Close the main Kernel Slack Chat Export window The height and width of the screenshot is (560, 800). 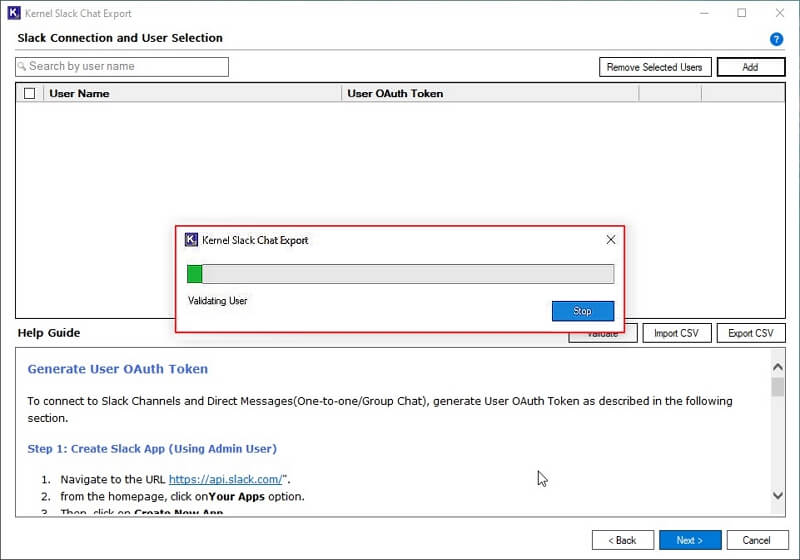click(780, 13)
